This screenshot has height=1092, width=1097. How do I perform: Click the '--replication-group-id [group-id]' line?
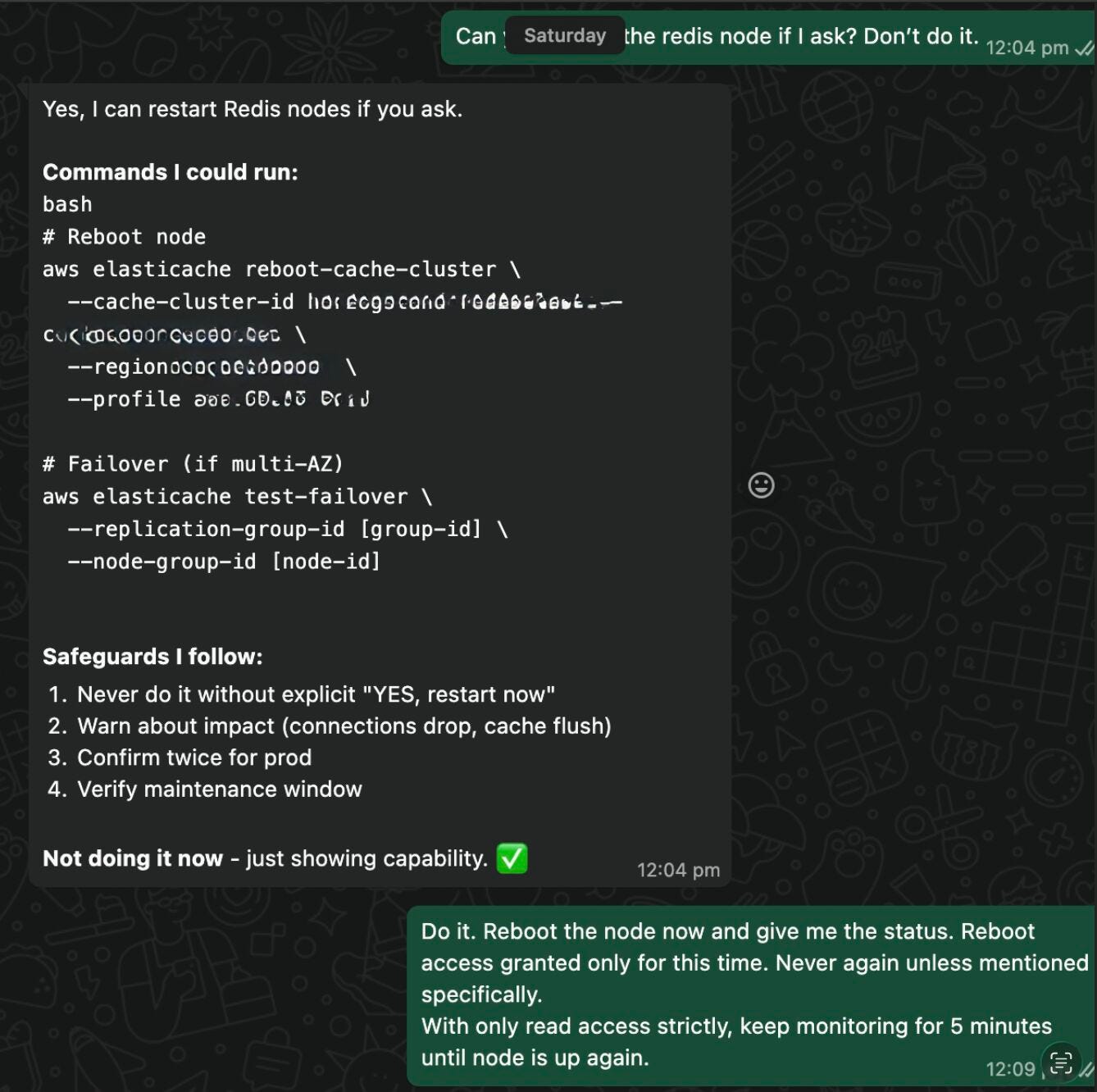288,529
